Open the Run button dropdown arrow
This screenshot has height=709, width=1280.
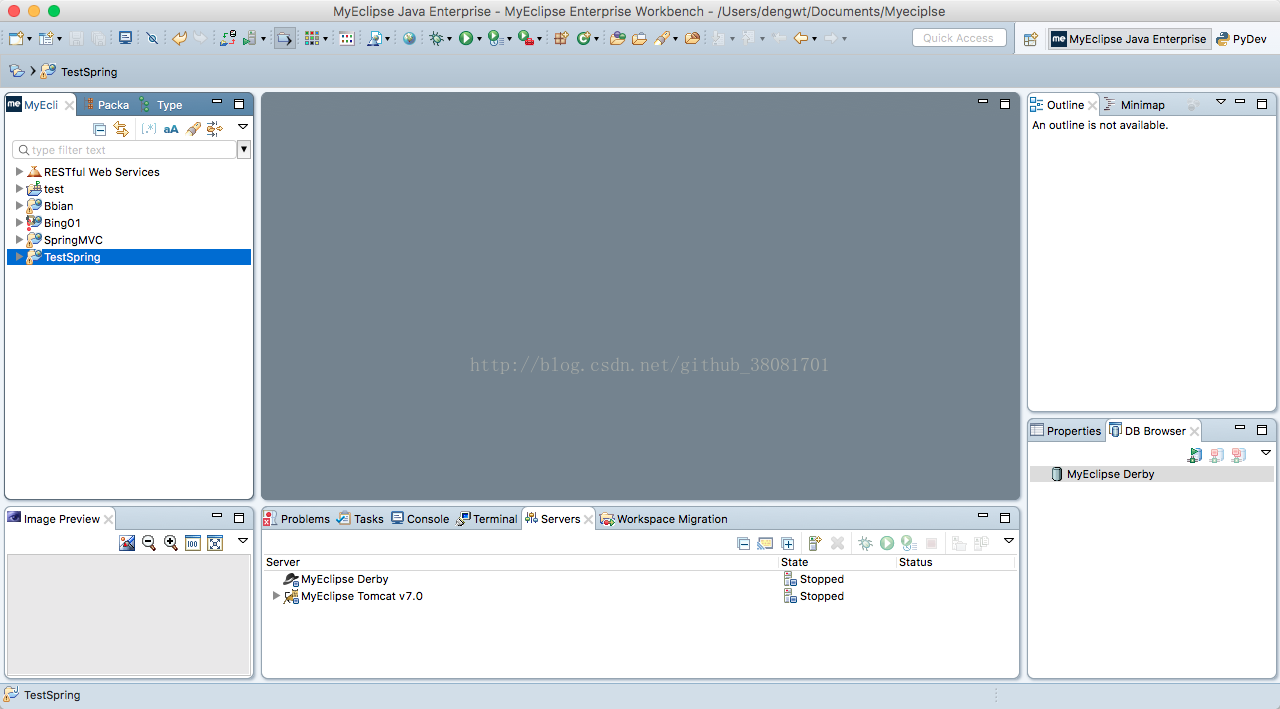[x=479, y=39]
